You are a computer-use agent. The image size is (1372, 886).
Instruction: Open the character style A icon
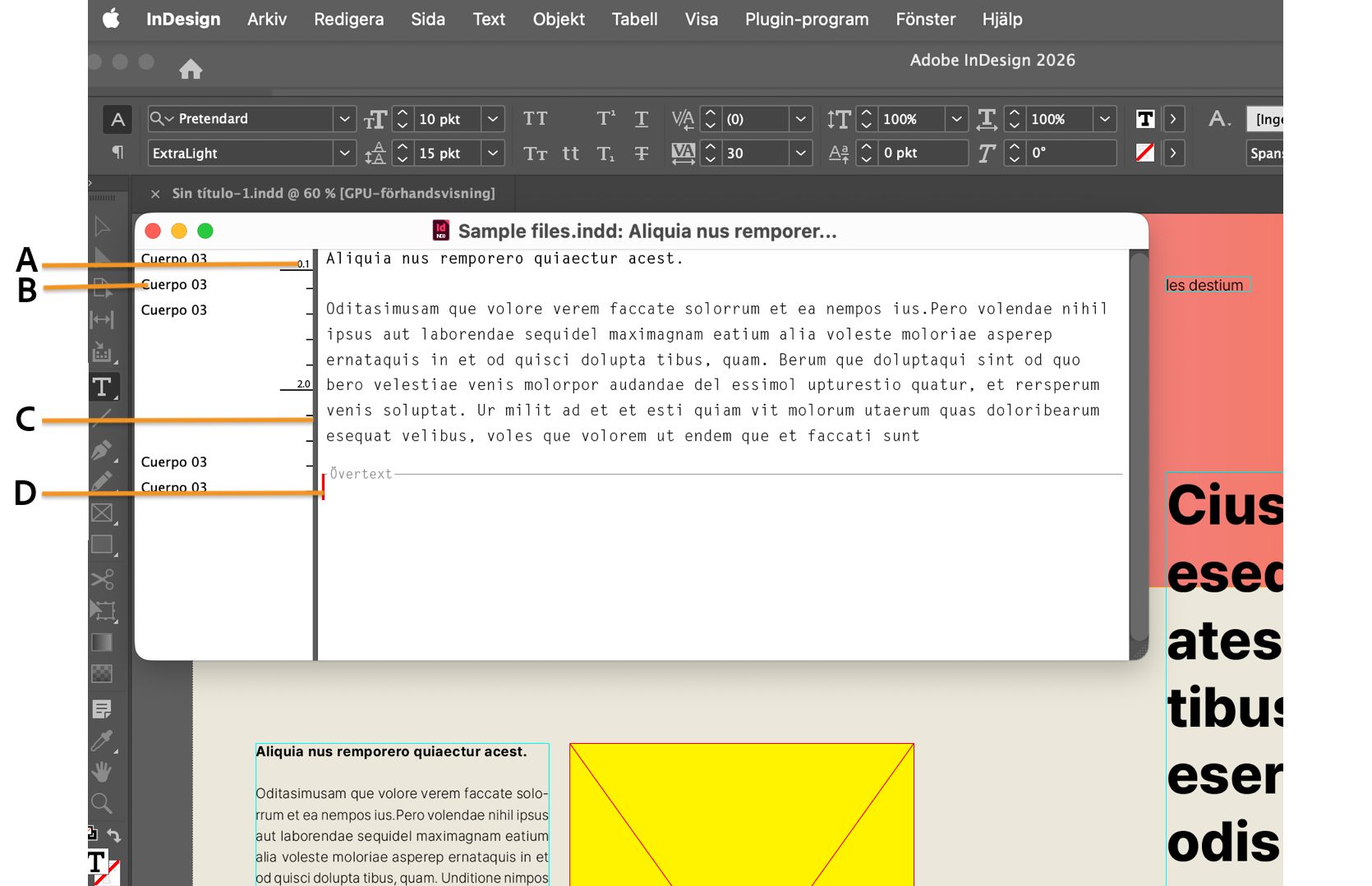[x=1219, y=119]
